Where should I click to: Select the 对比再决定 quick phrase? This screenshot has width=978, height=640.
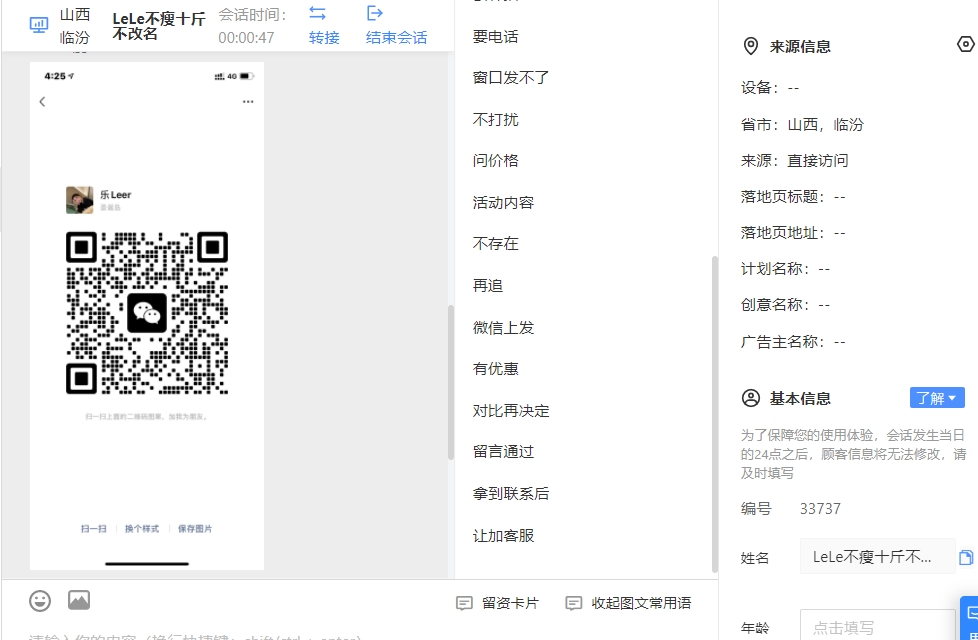pos(511,410)
